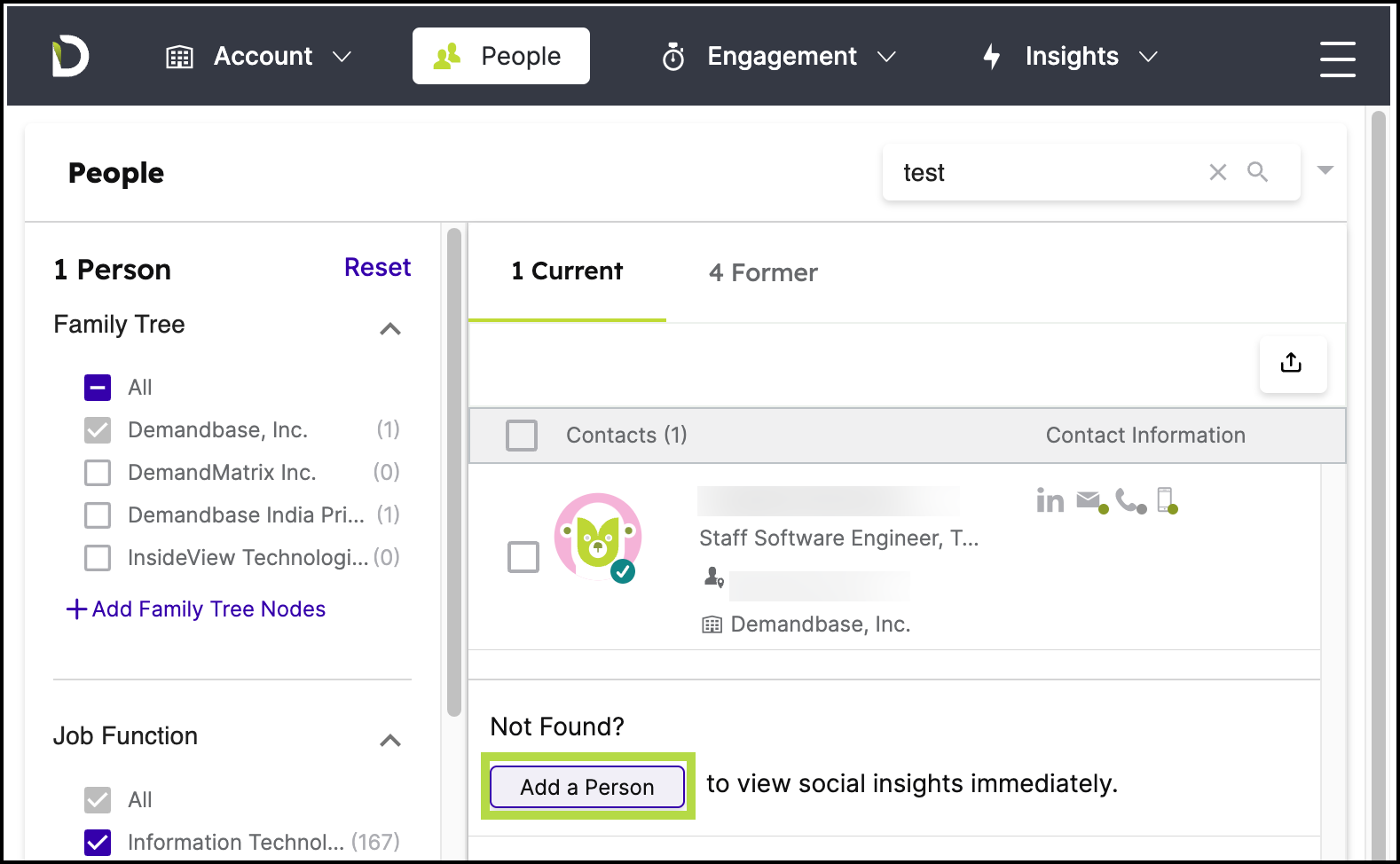
Task: Click the reports-to person icon
Action: [x=713, y=577]
